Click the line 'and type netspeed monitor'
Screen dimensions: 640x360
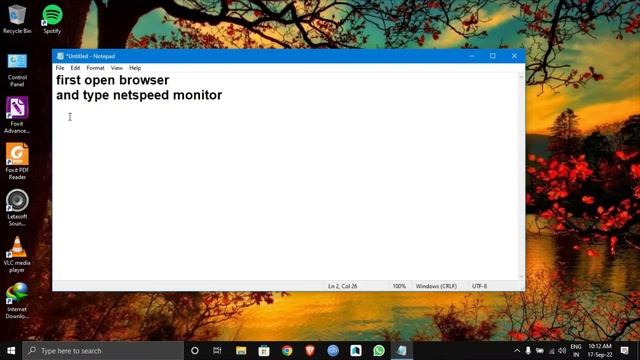point(139,95)
